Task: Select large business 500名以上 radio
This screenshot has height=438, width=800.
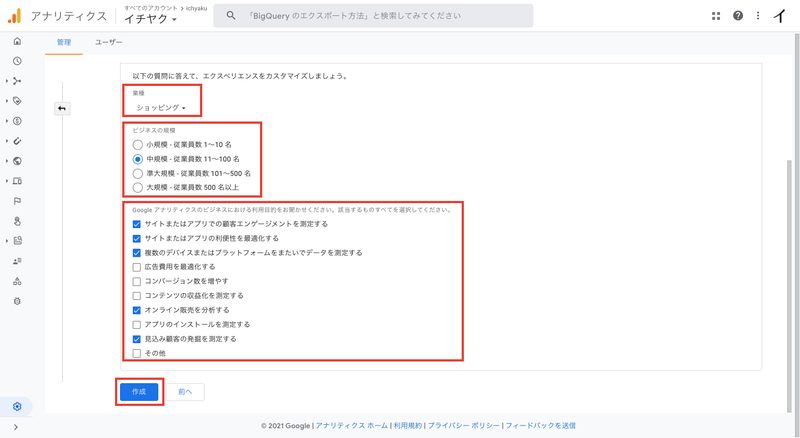Action: click(x=138, y=188)
